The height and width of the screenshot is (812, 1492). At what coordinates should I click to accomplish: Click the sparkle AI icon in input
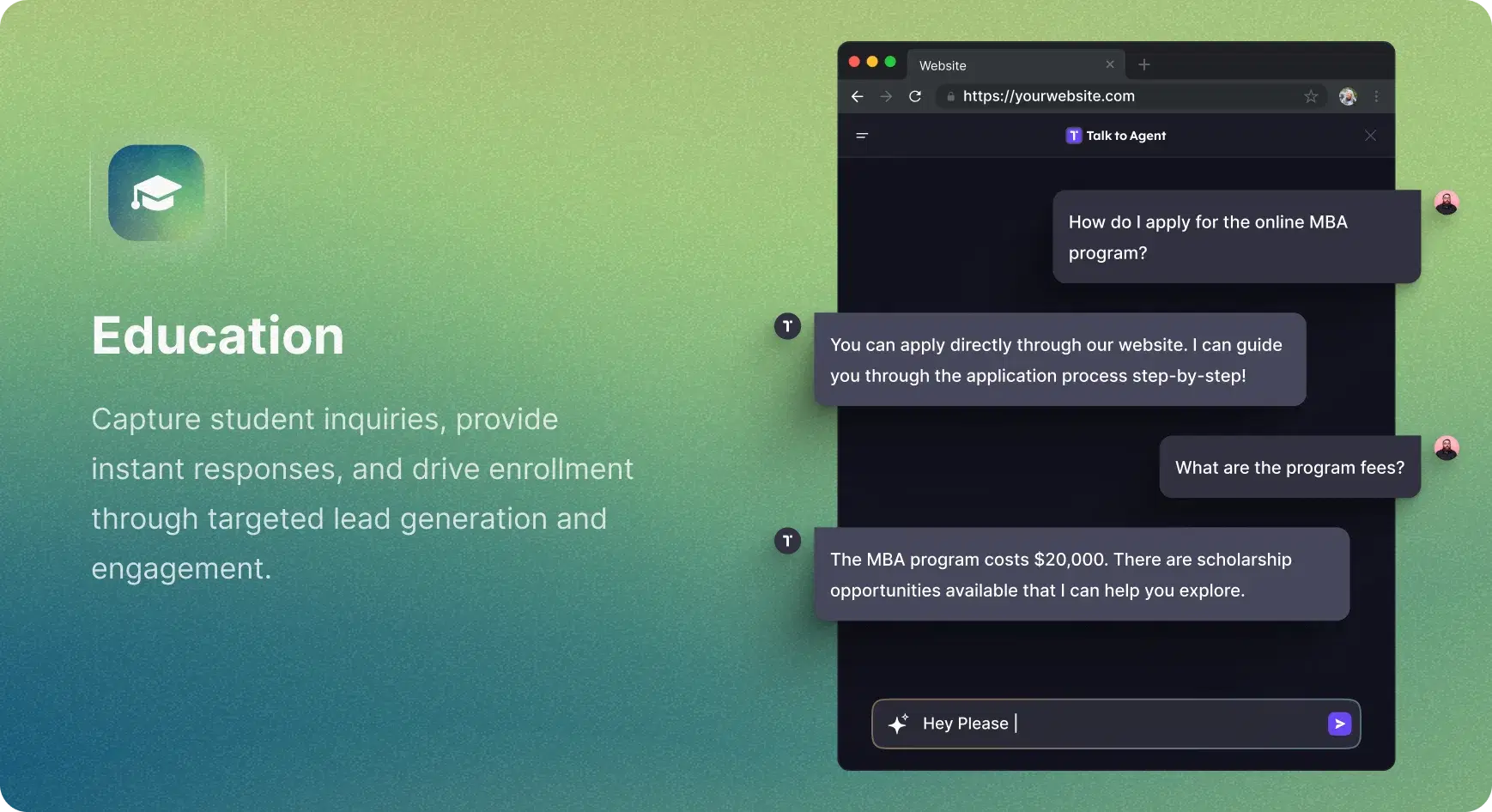coord(898,724)
